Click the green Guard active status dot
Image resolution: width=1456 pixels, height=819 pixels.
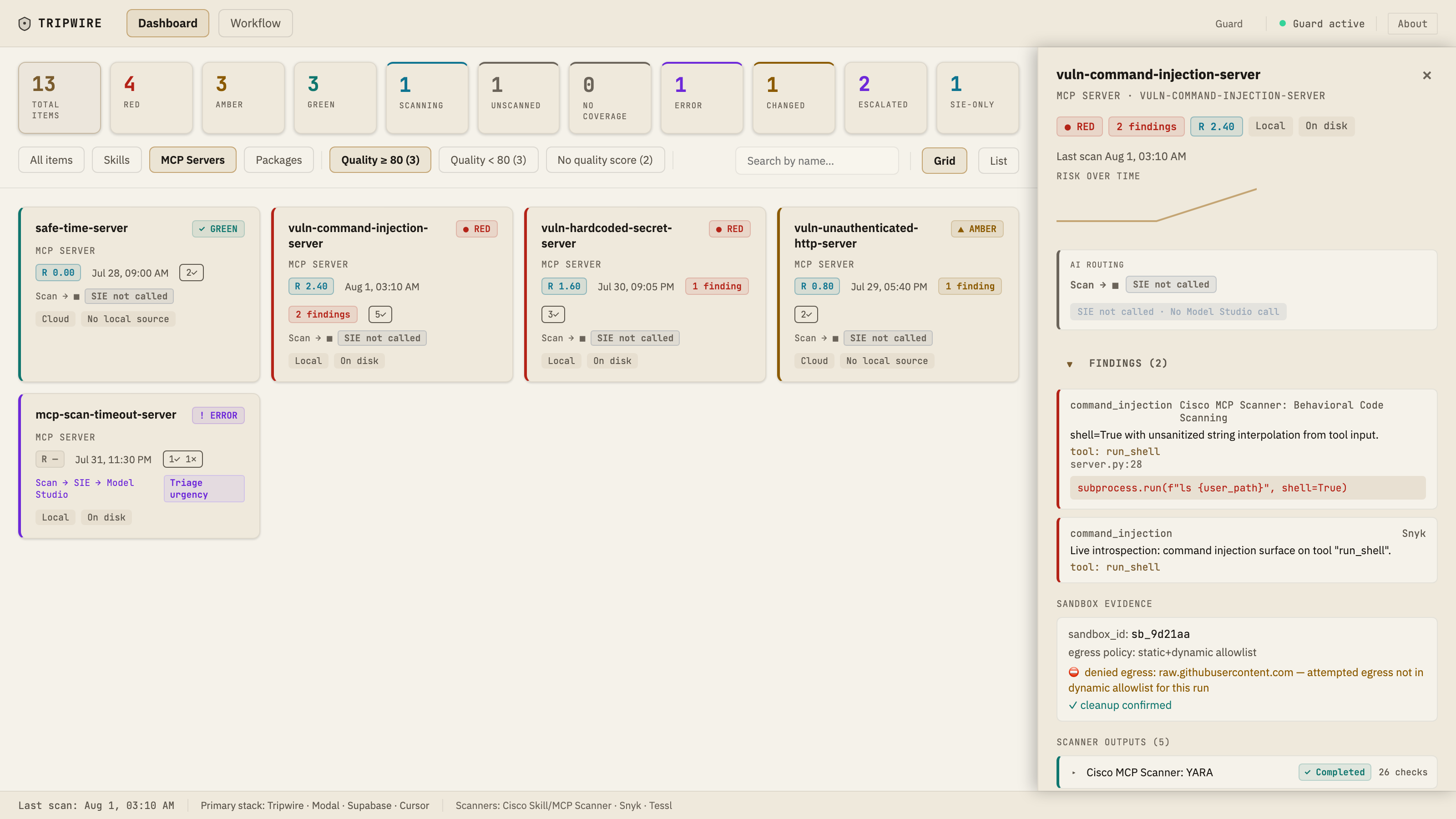coord(1283,24)
